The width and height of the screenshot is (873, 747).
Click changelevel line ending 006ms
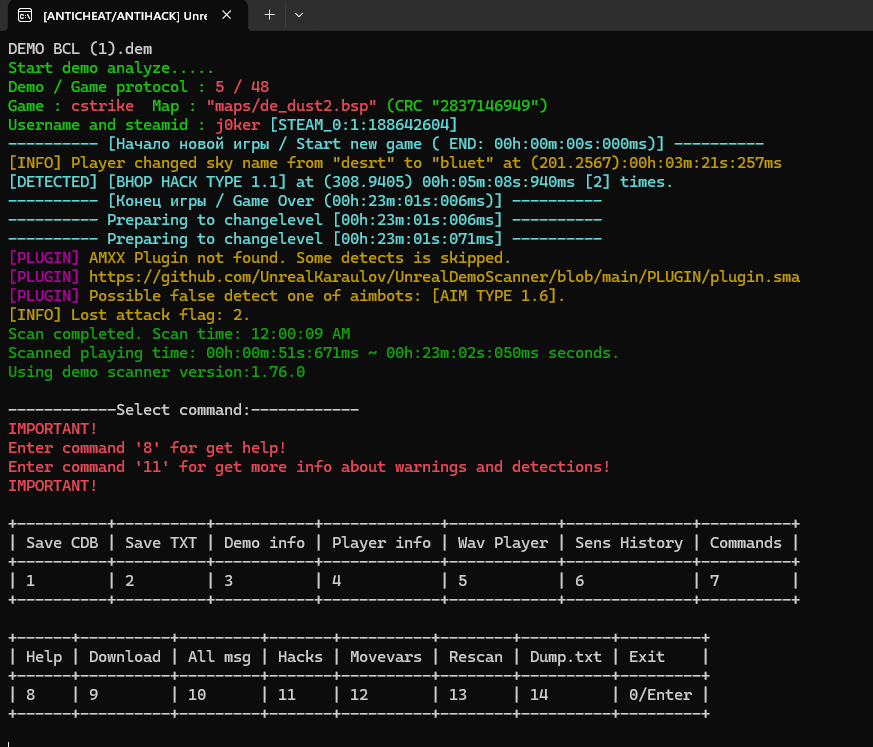(305, 219)
